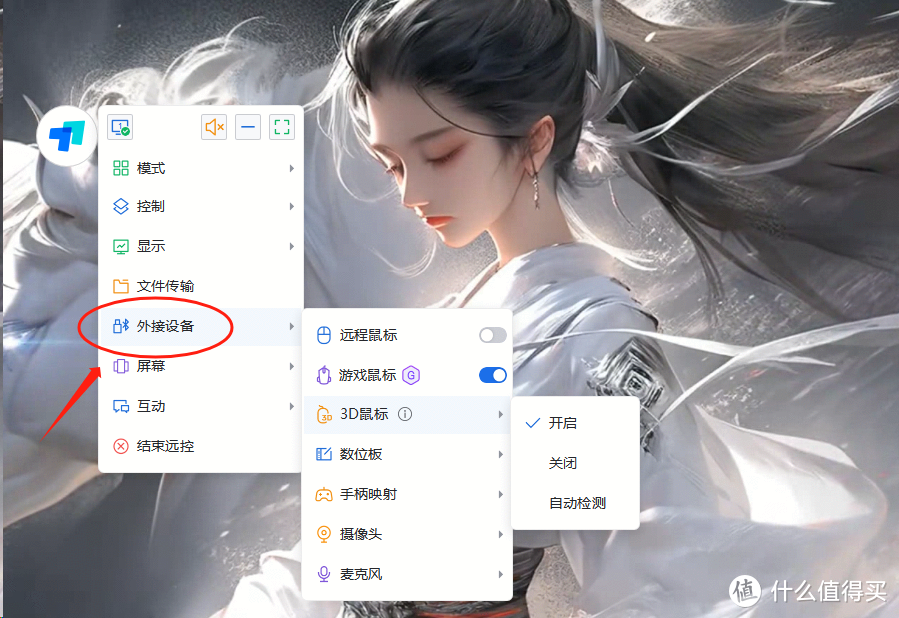Click the 远程鼠标 mouse icon
The width and height of the screenshot is (899, 618).
tap(324, 335)
